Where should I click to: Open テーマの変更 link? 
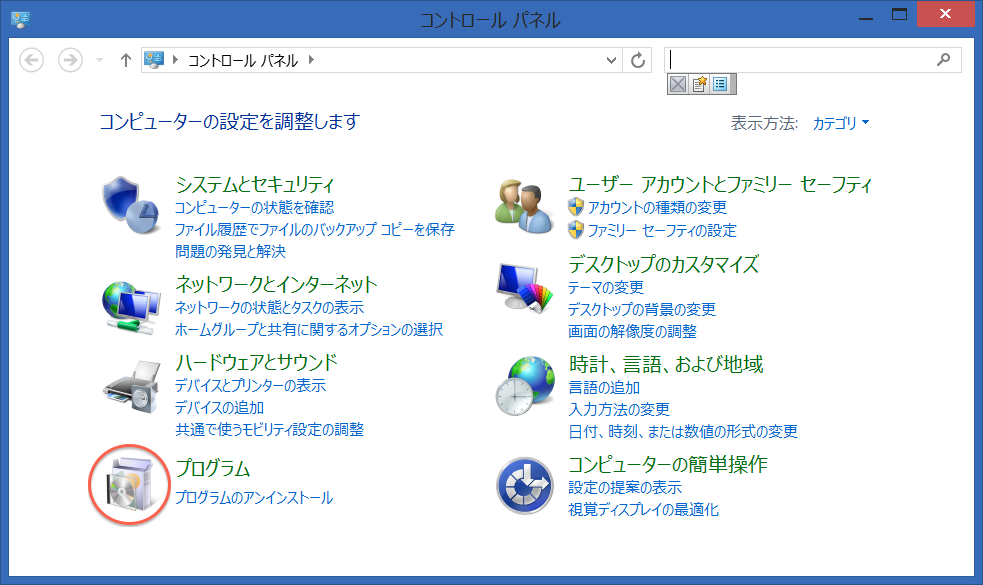point(606,288)
